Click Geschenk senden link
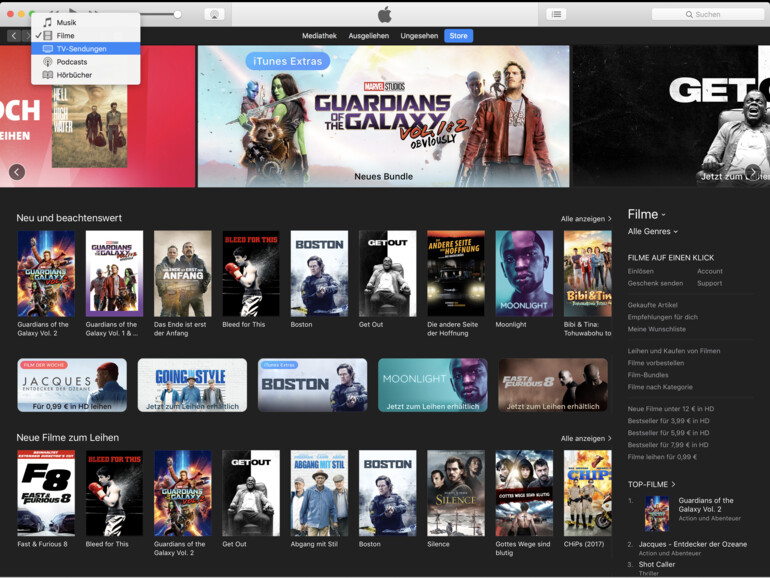 point(655,283)
